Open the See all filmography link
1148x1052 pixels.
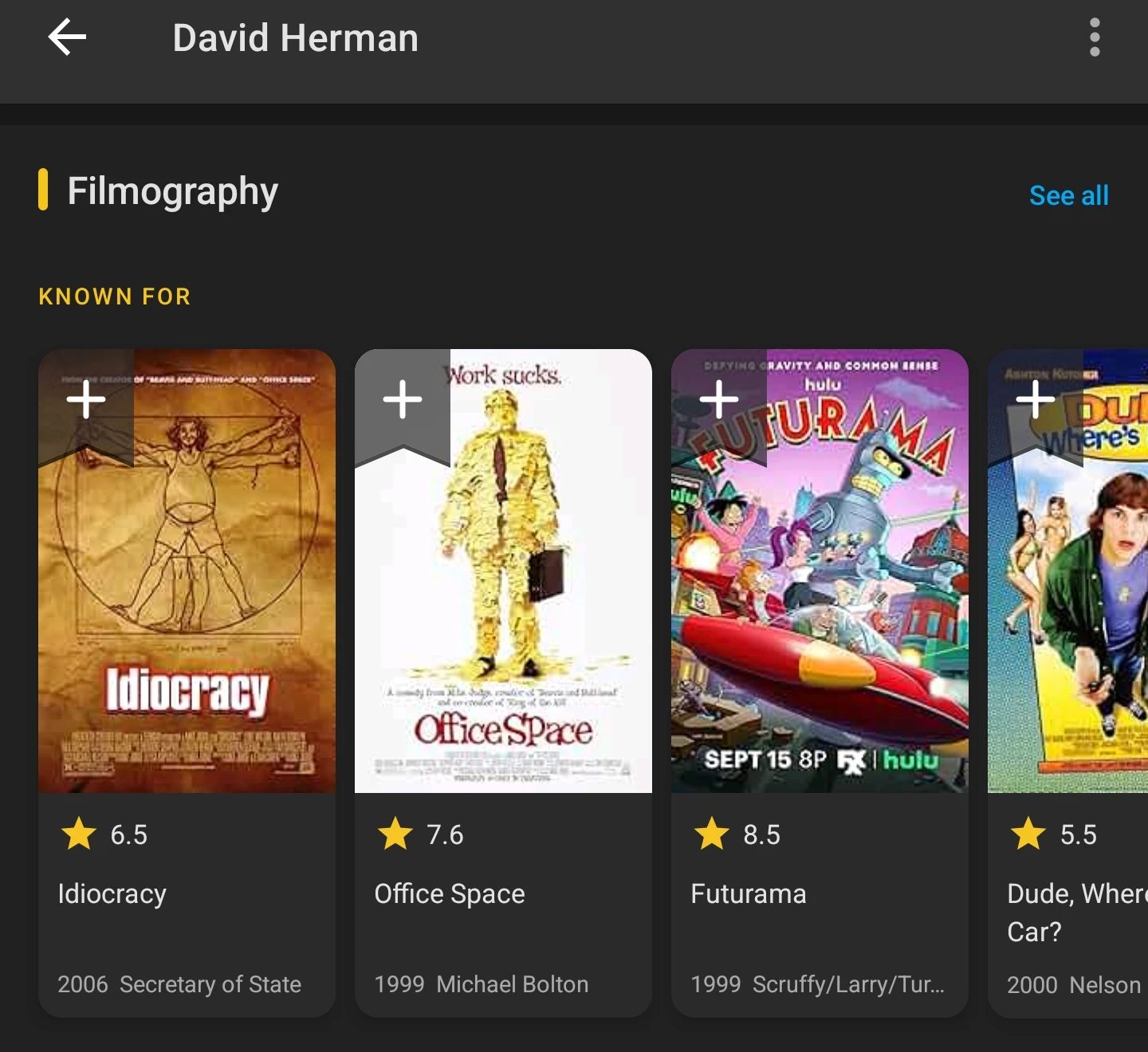click(1068, 195)
